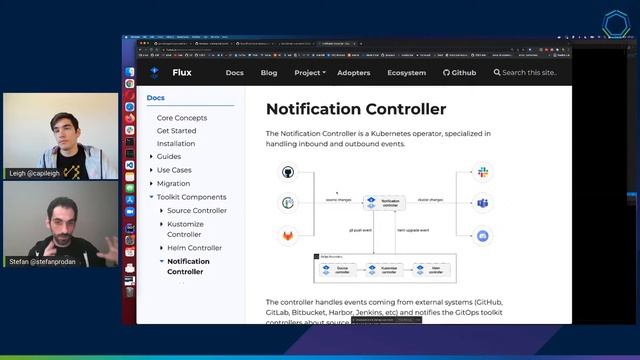Click the 'git push event' label in the diagram
Viewport: 640px width, 360px height.
(x=360, y=230)
